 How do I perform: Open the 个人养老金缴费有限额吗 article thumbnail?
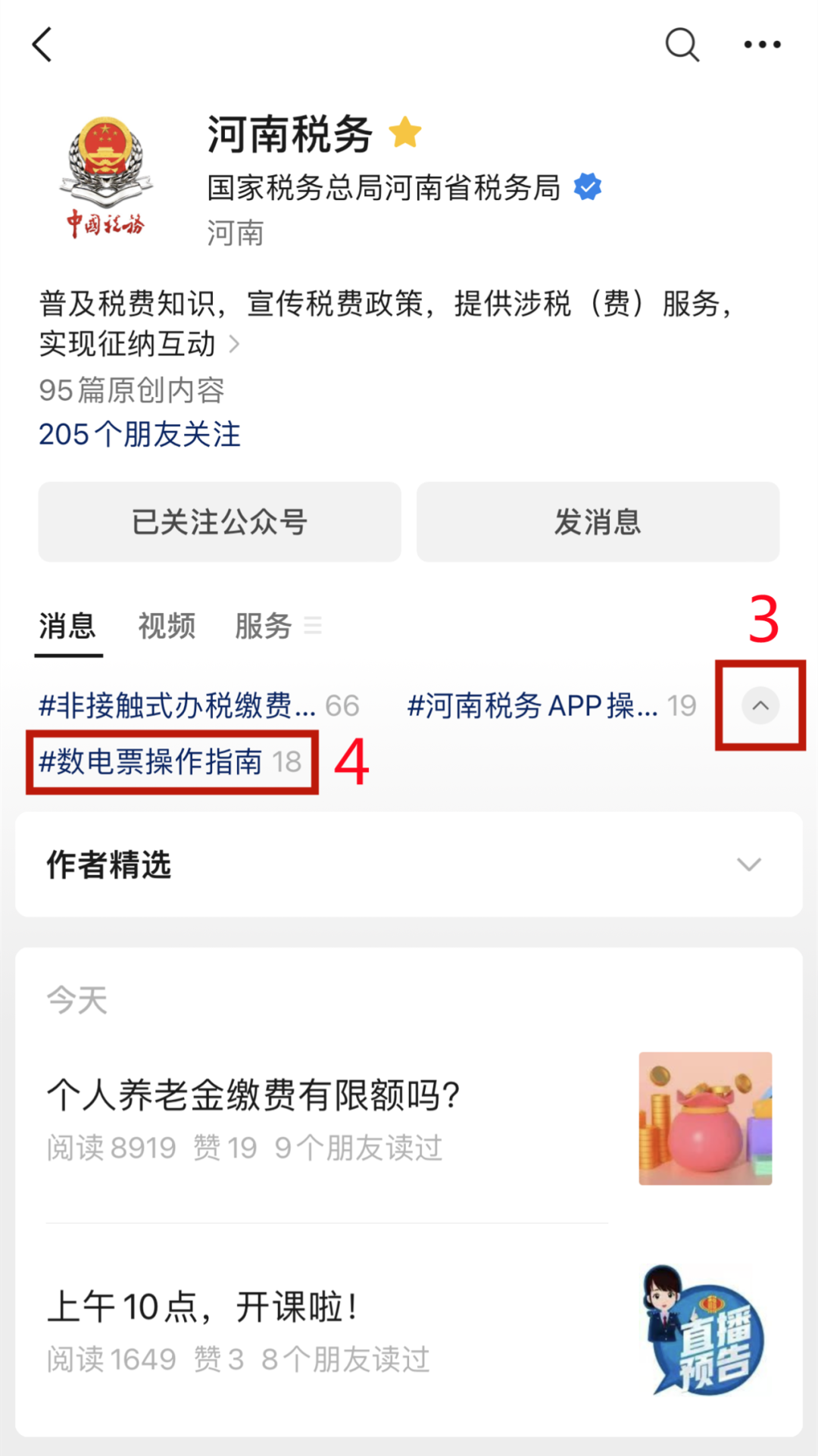tap(705, 1118)
